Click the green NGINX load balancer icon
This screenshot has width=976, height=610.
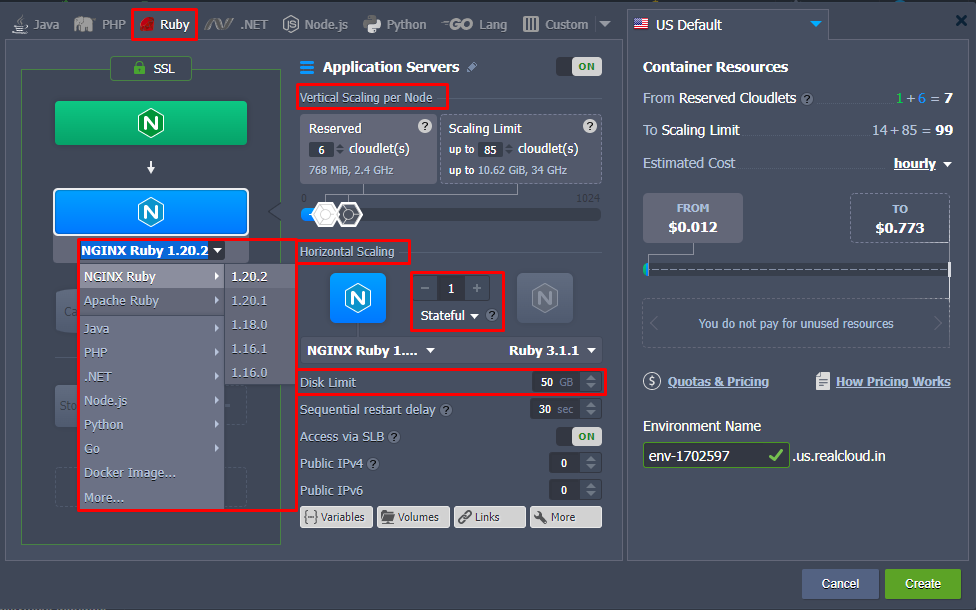pos(150,123)
